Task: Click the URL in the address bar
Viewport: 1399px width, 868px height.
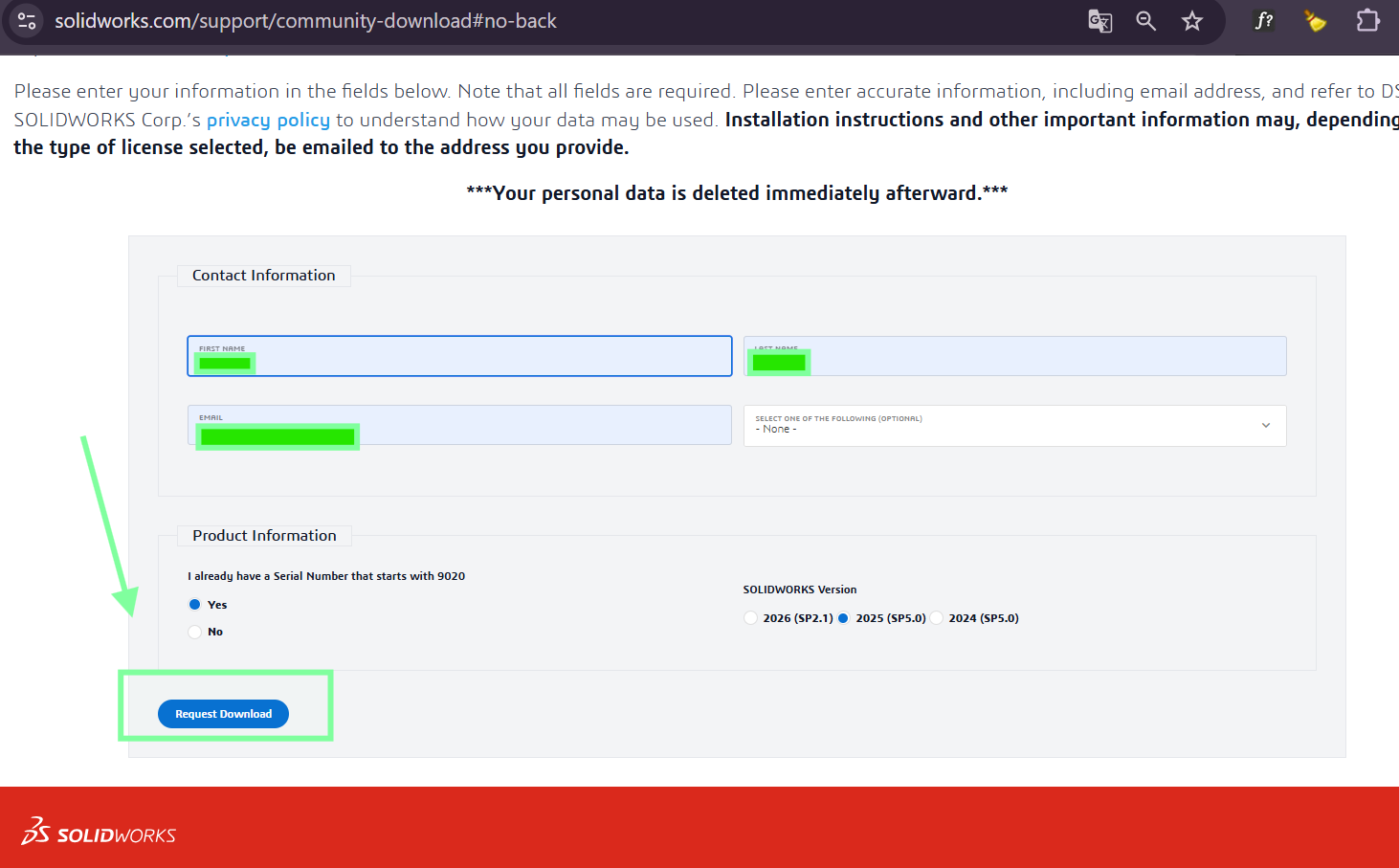Action: (305, 21)
